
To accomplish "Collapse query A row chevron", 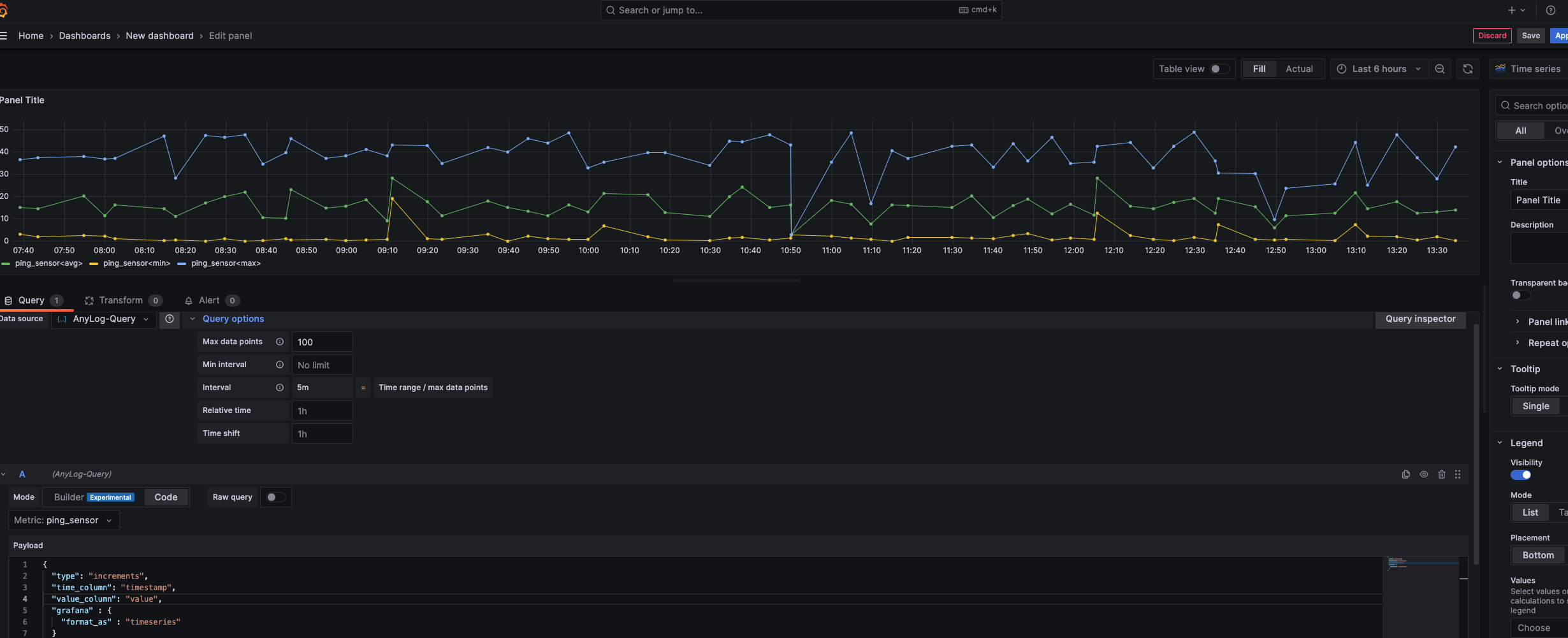I will coord(4,474).
